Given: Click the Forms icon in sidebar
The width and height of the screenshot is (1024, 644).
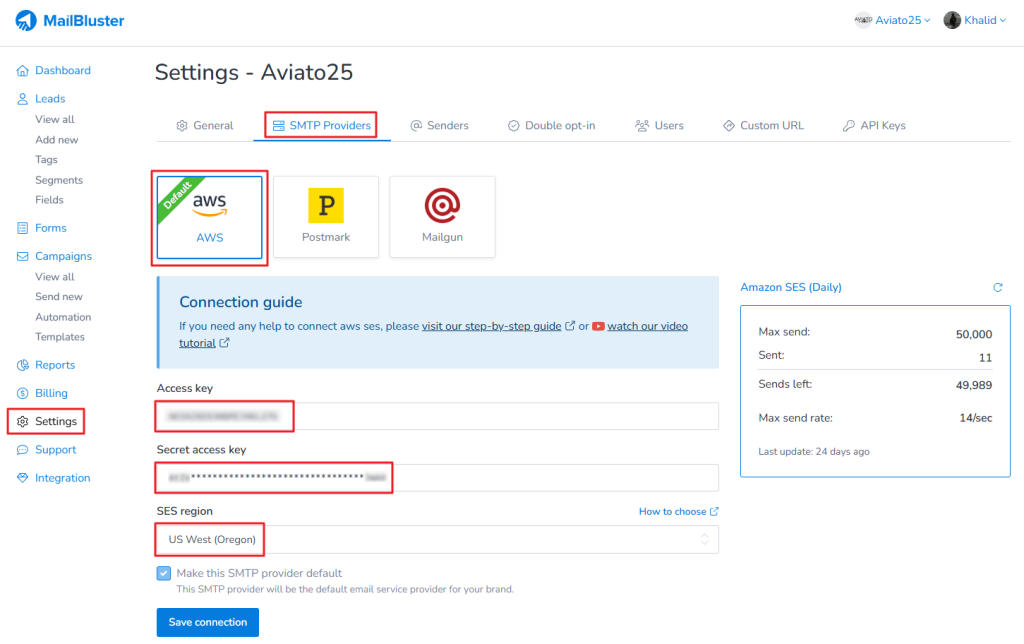Looking at the screenshot, I should (x=23, y=228).
